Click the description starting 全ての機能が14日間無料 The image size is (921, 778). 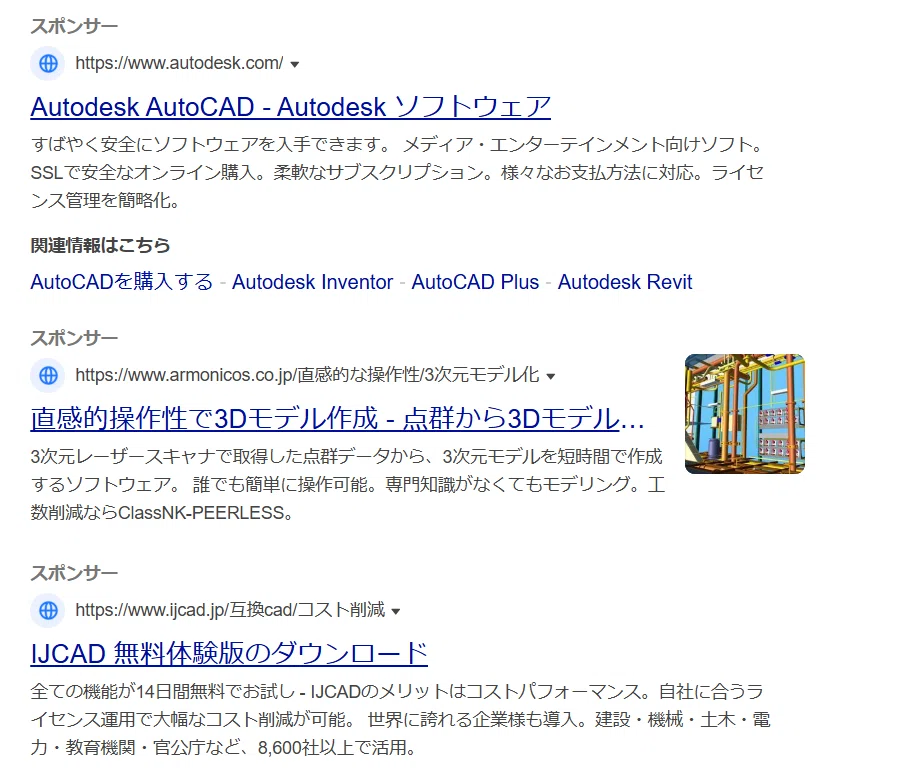pos(401,719)
